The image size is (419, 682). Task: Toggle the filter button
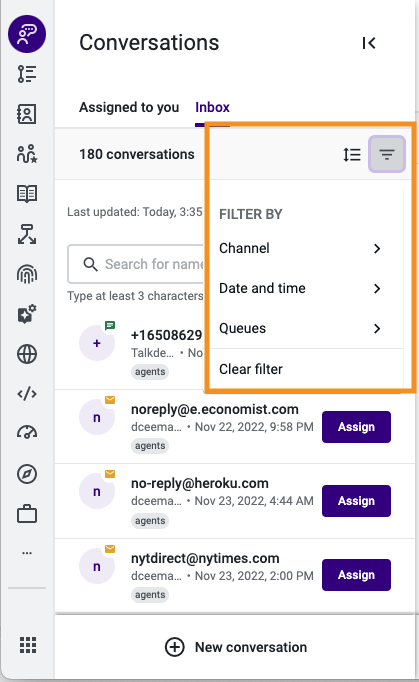[x=387, y=154]
